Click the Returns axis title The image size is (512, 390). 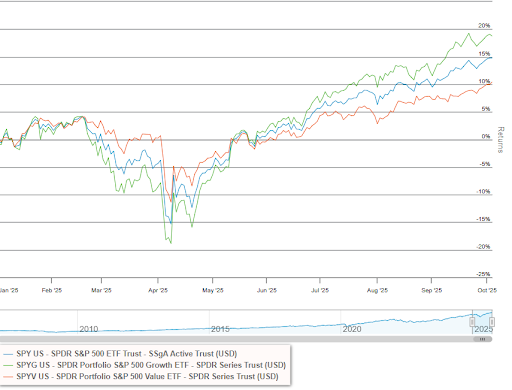coord(500,140)
